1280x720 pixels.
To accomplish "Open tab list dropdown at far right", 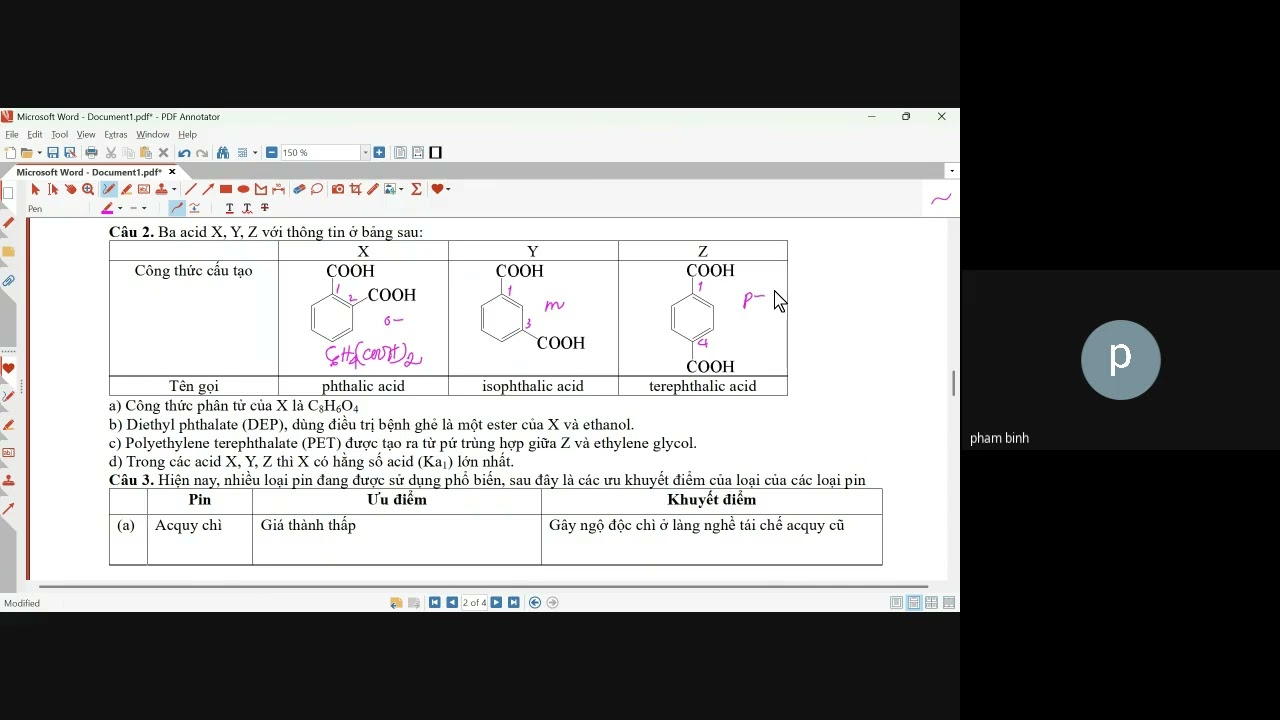I will point(951,171).
